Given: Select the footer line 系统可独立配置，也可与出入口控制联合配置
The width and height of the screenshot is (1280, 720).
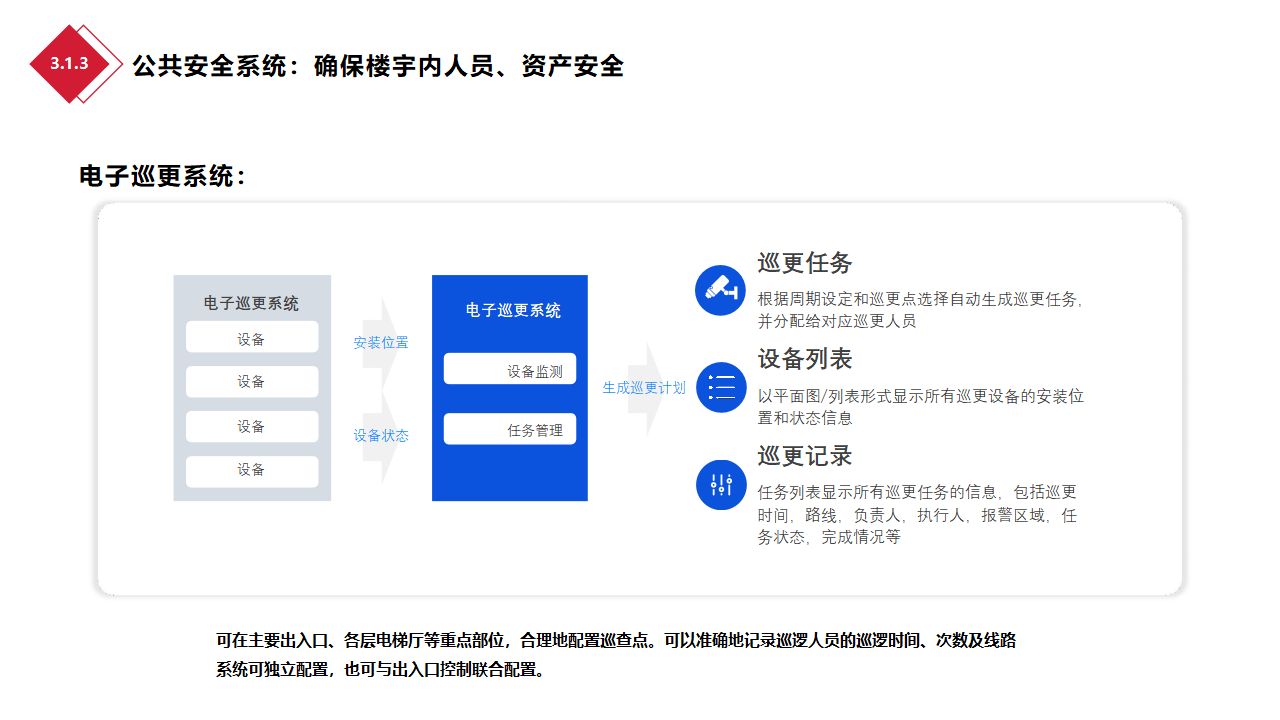Looking at the screenshot, I should 380,670.
